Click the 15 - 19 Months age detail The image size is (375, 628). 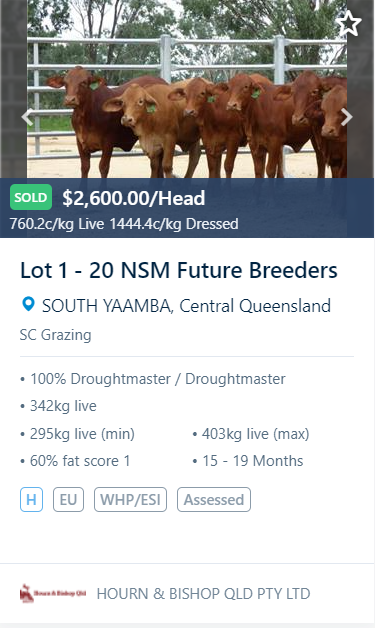(248, 461)
